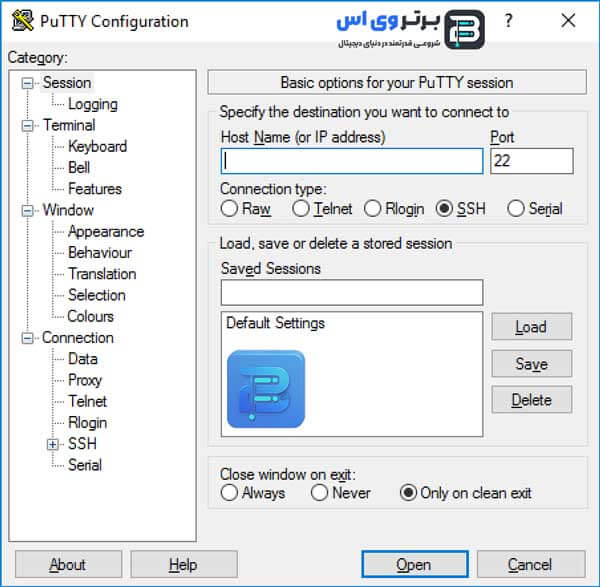Open the Colours settings category
The height and width of the screenshot is (587, 600).
(91, 316)
